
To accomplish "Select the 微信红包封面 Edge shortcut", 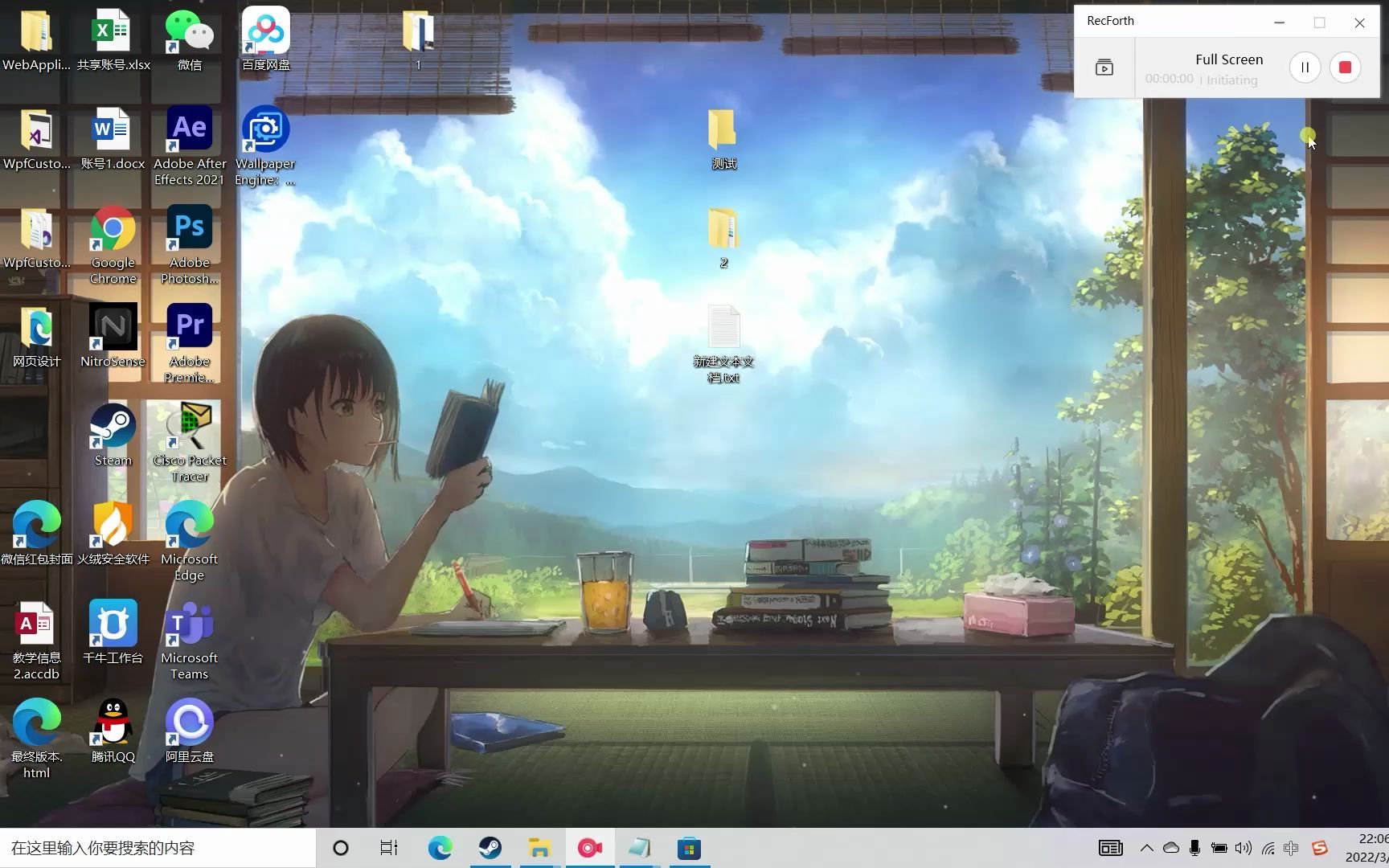I will click(36, 535).
